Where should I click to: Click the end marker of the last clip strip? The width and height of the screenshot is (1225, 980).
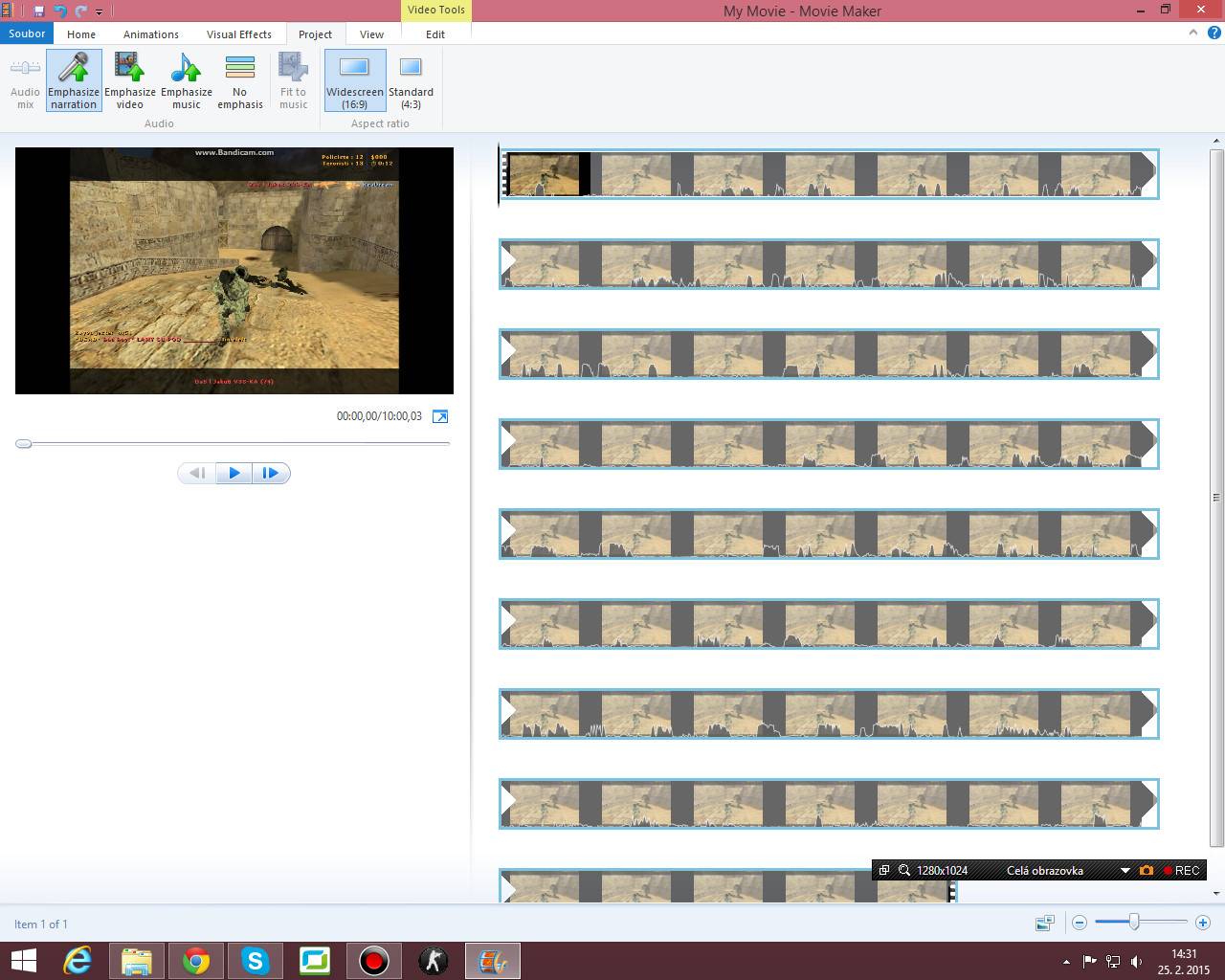952,891
